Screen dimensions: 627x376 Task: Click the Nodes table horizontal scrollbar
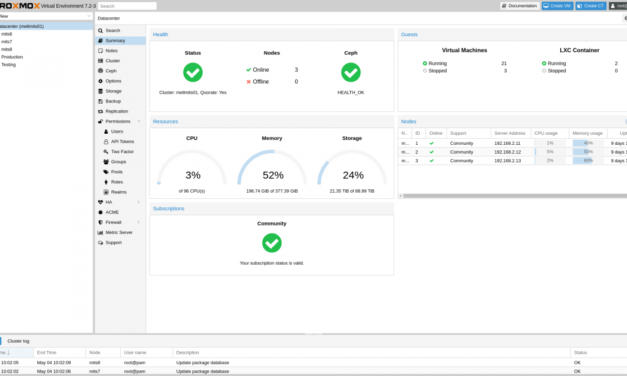[515, 196]
